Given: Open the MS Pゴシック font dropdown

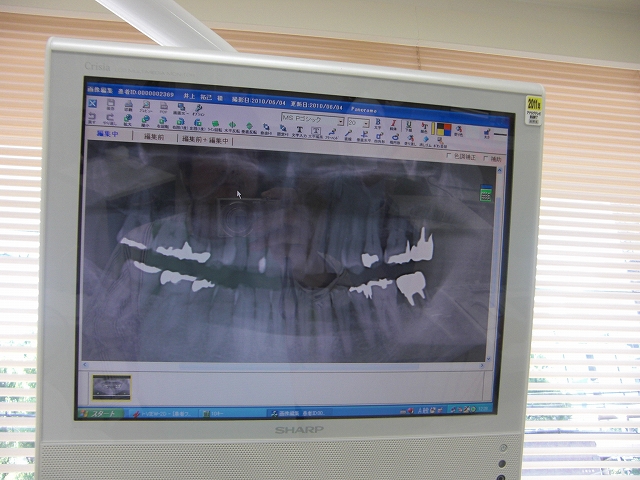Looking at the screenshot, I should (x=341, y=122).
